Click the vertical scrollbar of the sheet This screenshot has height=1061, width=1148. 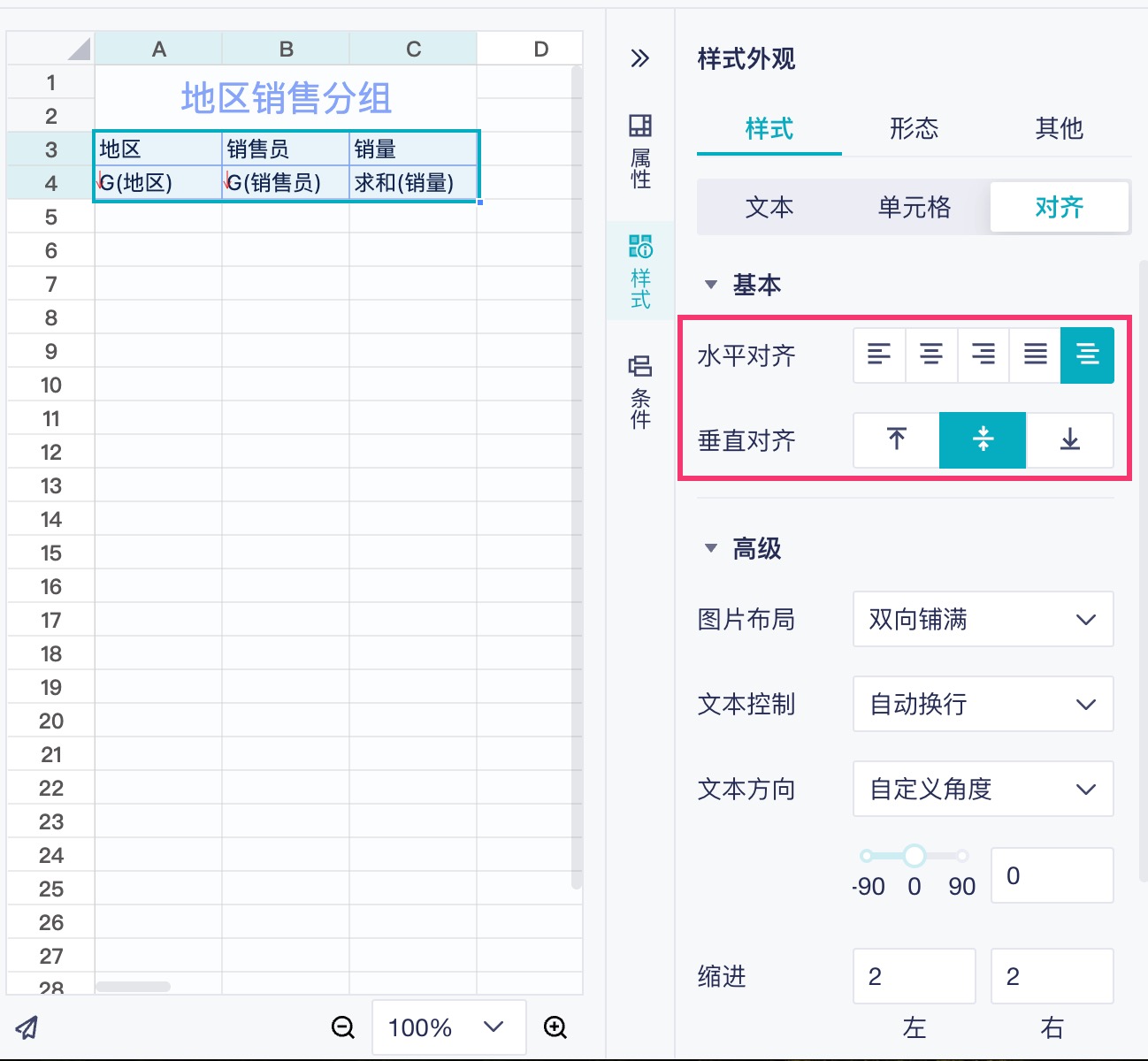[577, 477]
